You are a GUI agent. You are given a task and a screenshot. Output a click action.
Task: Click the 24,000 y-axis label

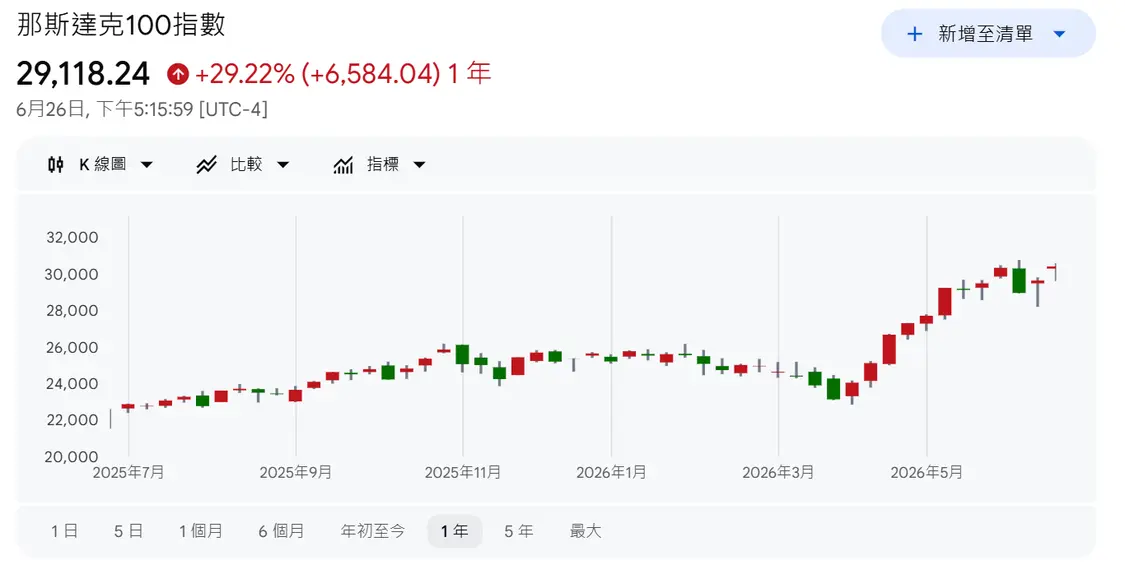click(x=72, y=384)
